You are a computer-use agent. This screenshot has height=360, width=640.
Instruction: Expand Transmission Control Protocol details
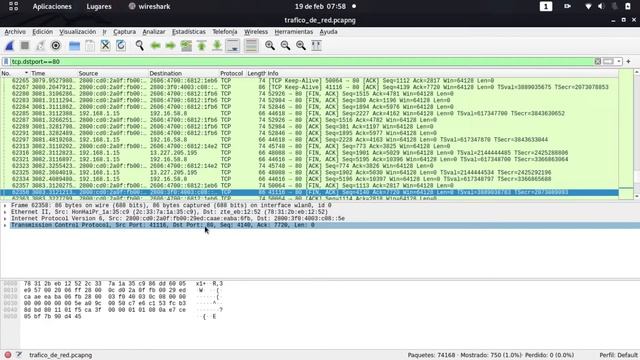(5, 225)
